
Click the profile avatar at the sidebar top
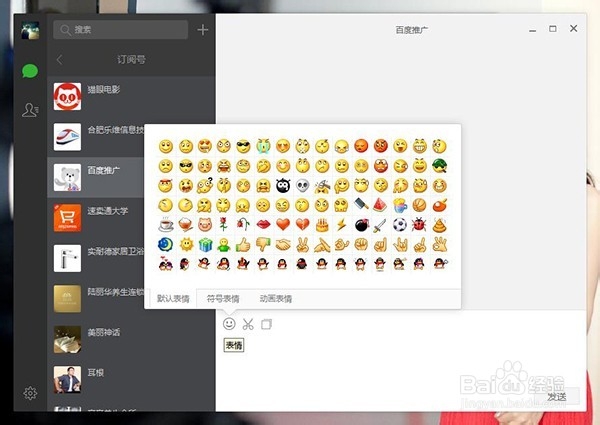30,31
